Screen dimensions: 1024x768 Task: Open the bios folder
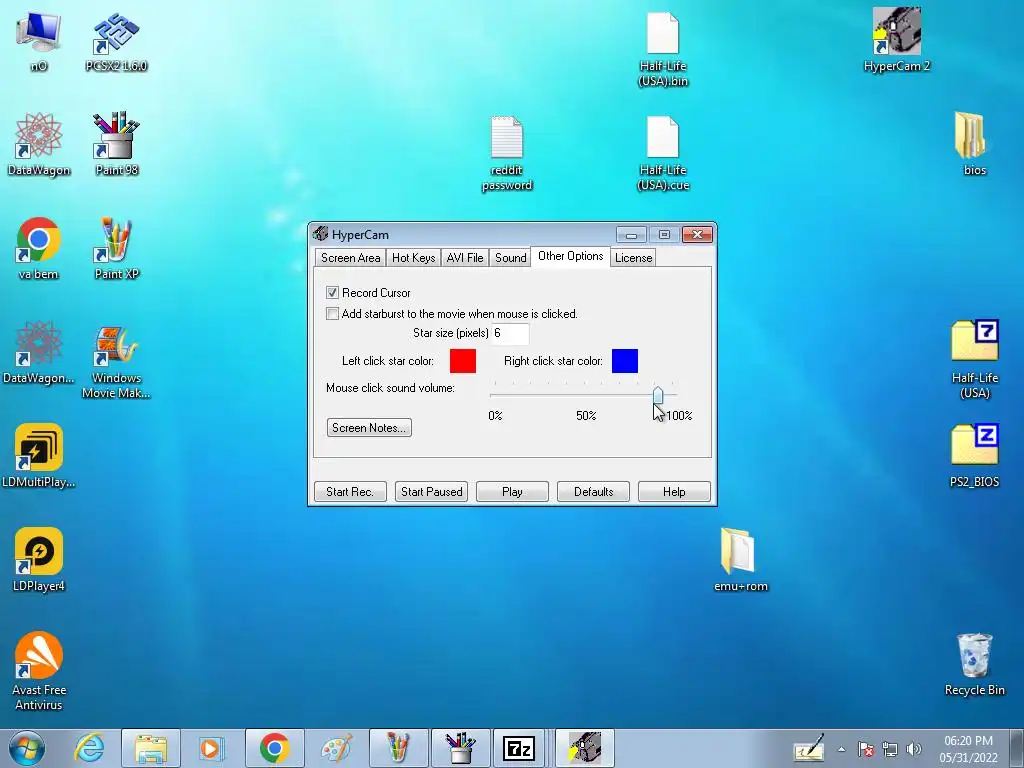pos(974,144)
